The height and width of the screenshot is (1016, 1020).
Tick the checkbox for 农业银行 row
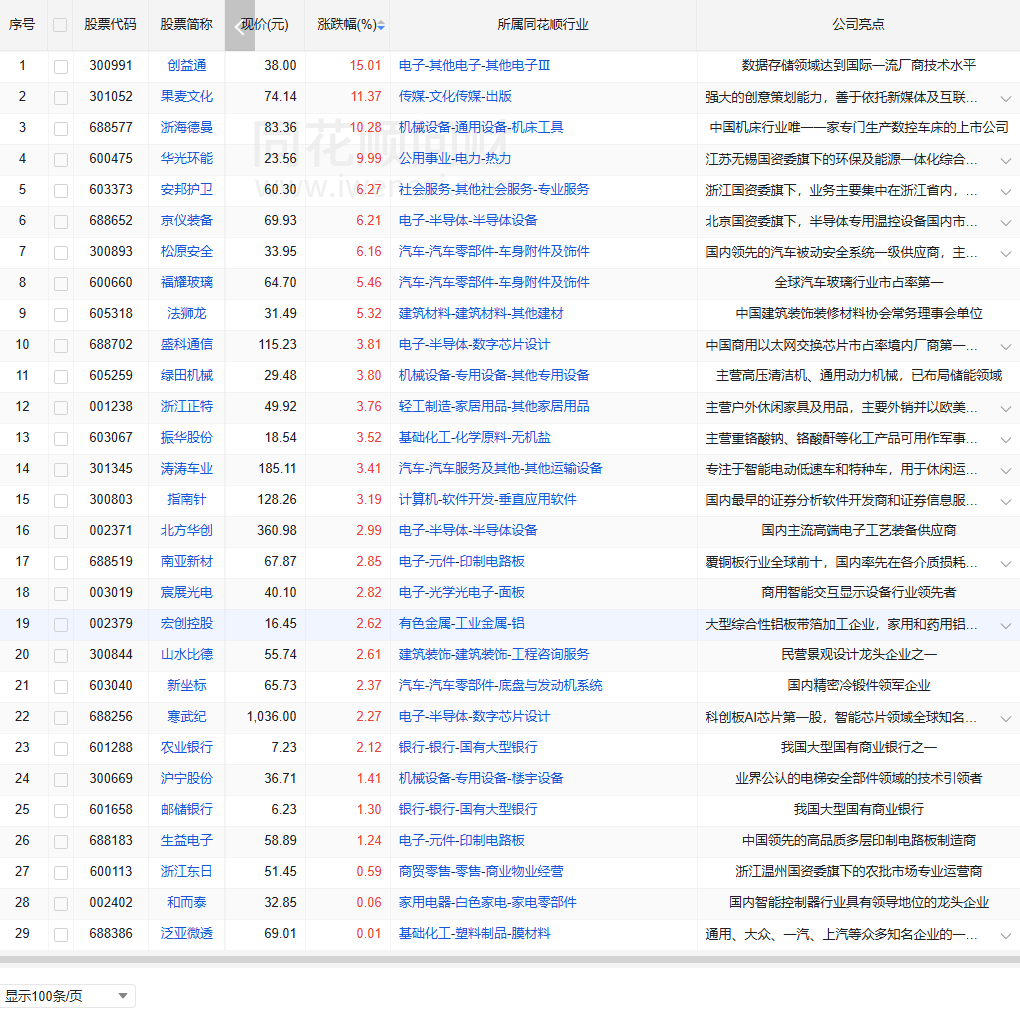click(61, 748)
